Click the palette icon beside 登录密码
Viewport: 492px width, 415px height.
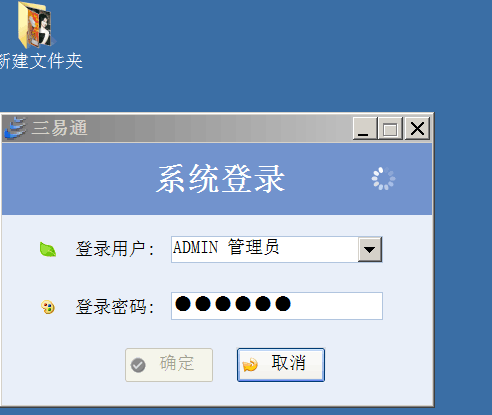48,307
